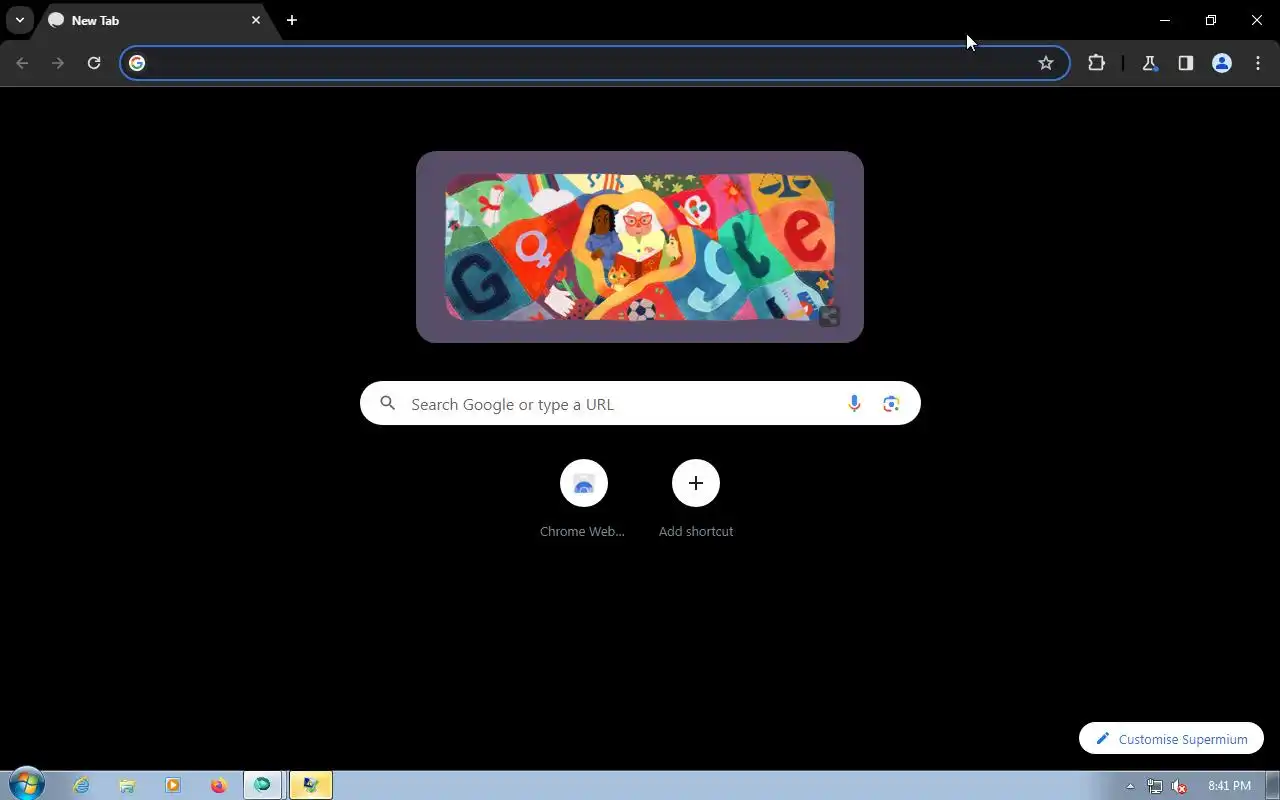Open Chrome Labs flask icon
This screenshot has width=1280, height=800.
(1149, 63)
